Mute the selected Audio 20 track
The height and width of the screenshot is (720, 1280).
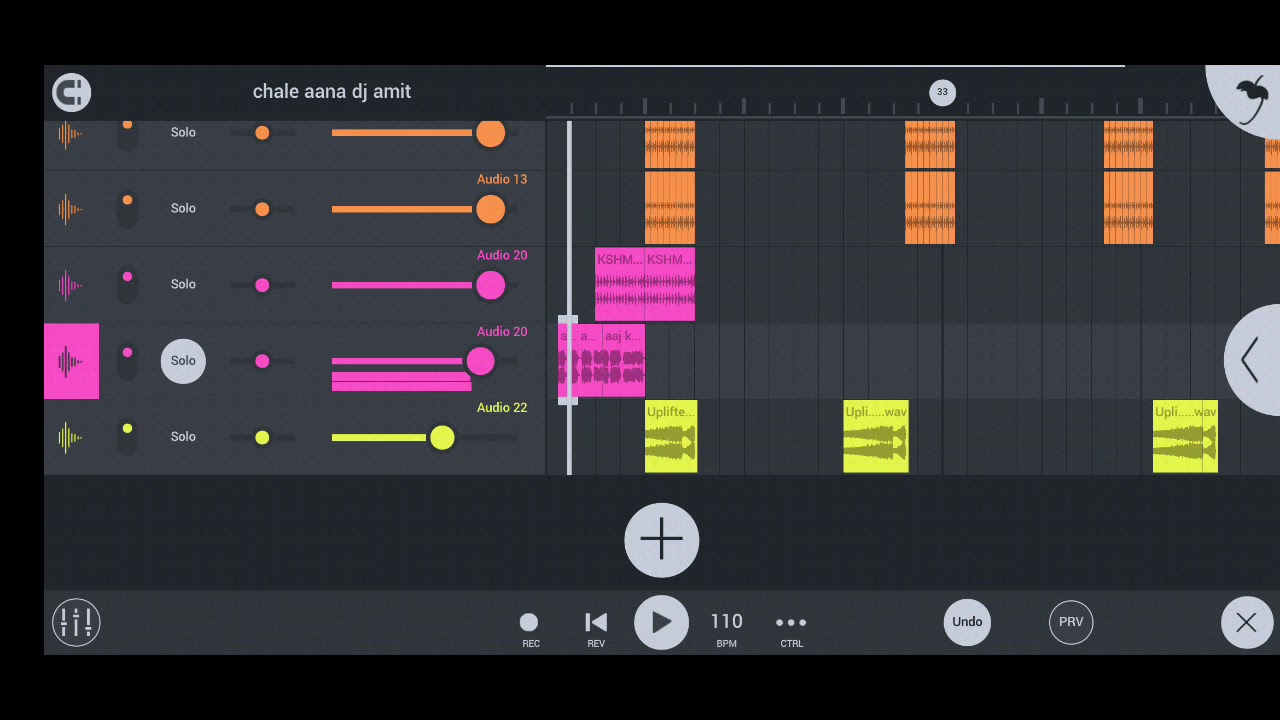point(127,360)
